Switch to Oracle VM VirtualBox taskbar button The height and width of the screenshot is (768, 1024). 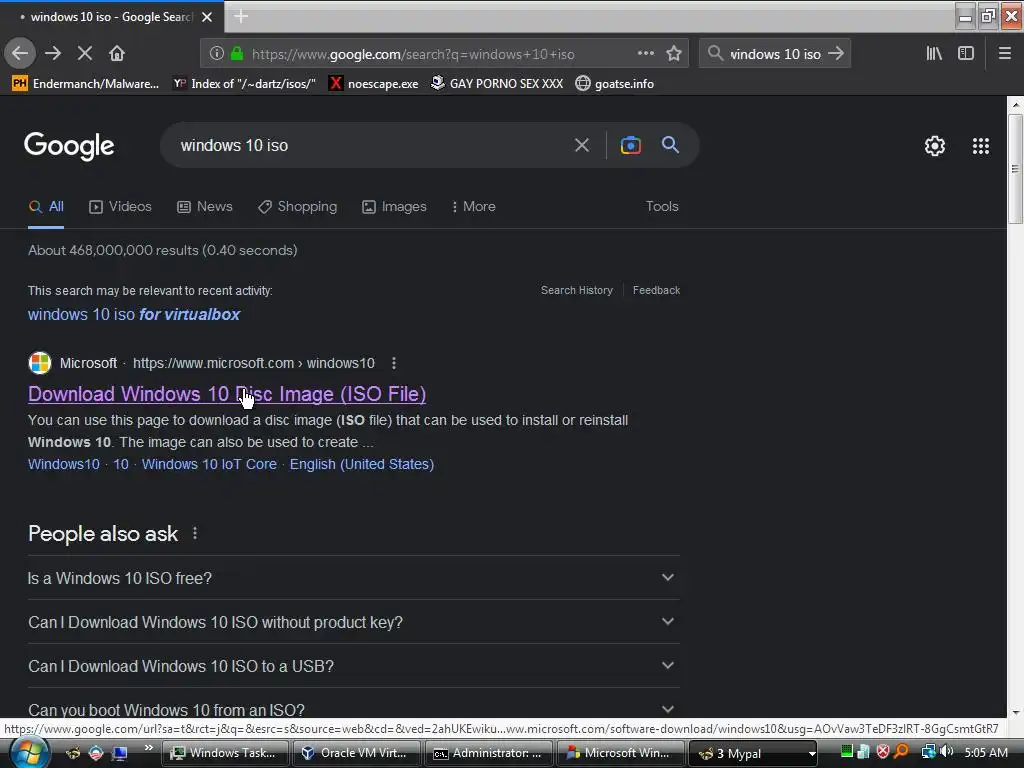point(356,753)
